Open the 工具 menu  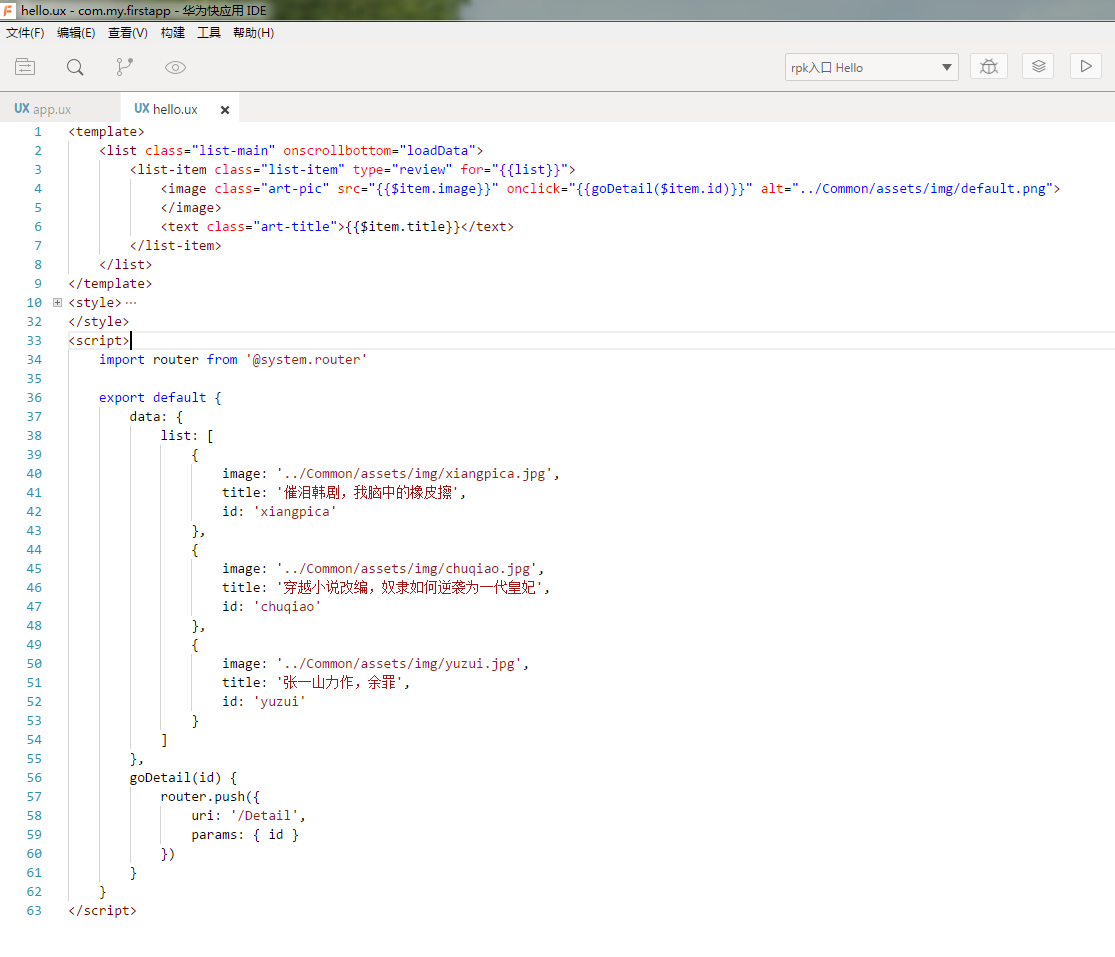click(209, 33)
